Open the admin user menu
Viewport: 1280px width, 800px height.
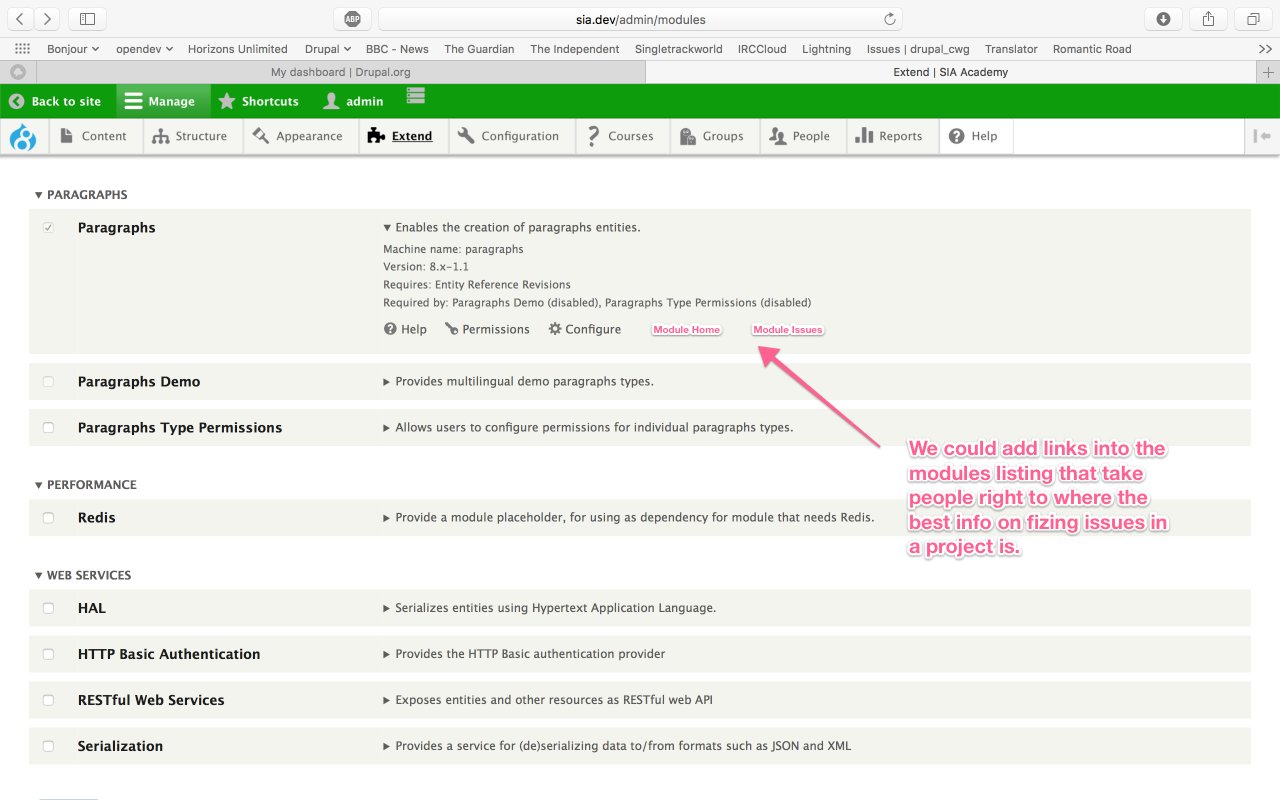click(353, 101)
